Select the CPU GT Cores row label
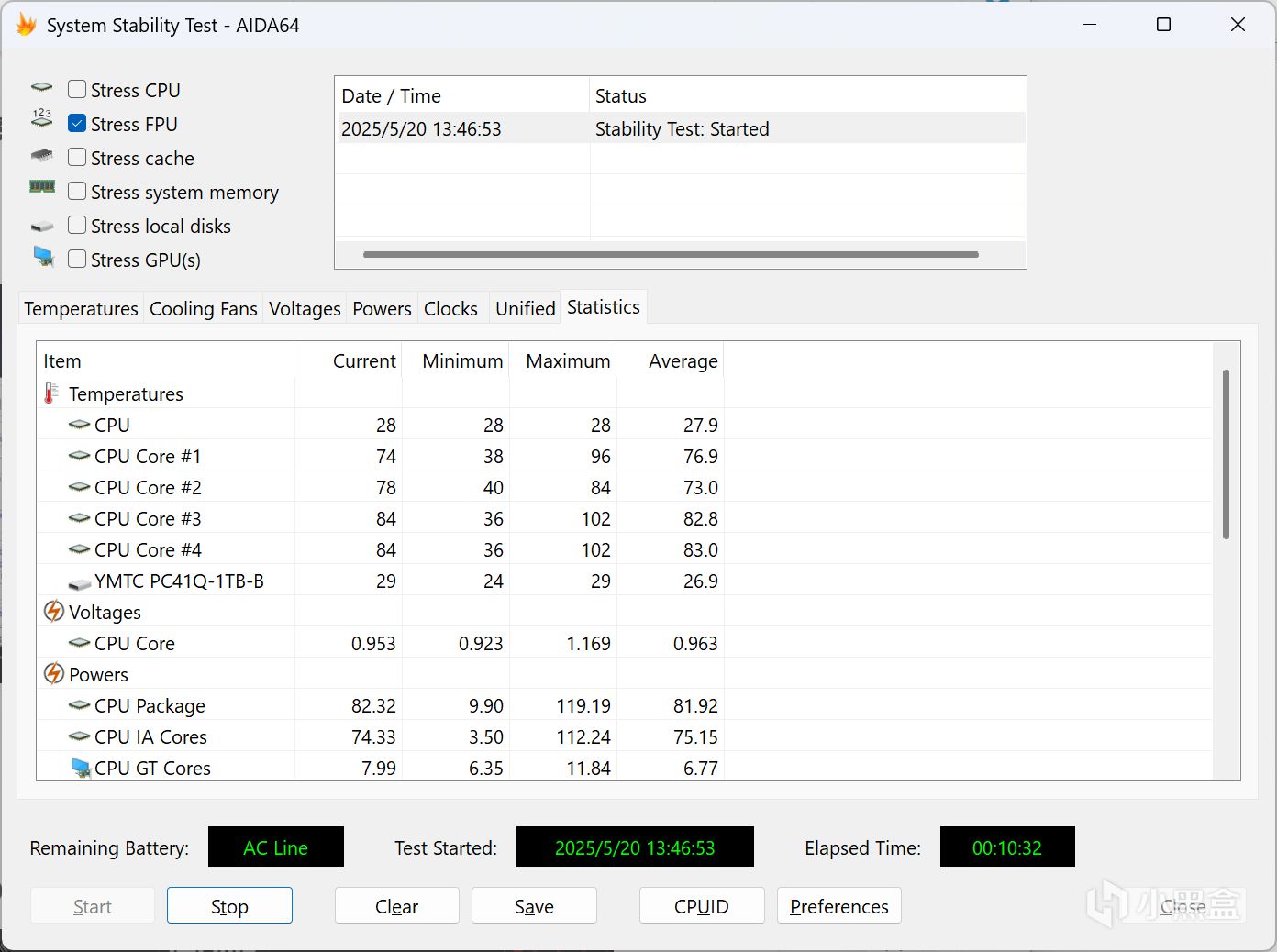 click(x=152, y=768)
